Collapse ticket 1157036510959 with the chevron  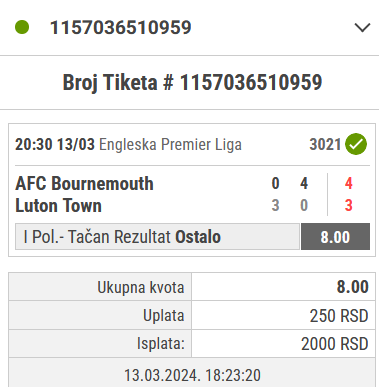click(362, 27)
